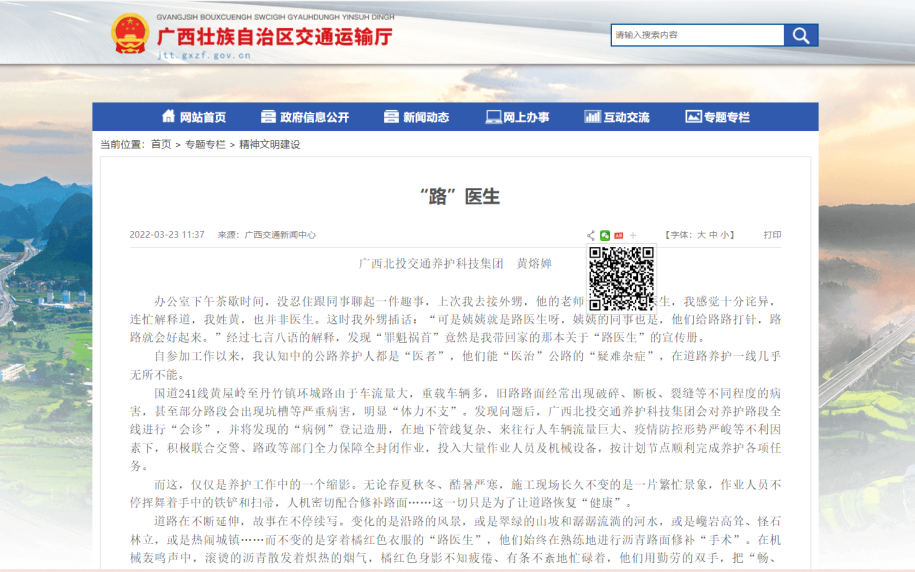The height and width of the screenshot is (572, 915).
Task: Set font size to 大 (large)
Action: coord(701,235)
